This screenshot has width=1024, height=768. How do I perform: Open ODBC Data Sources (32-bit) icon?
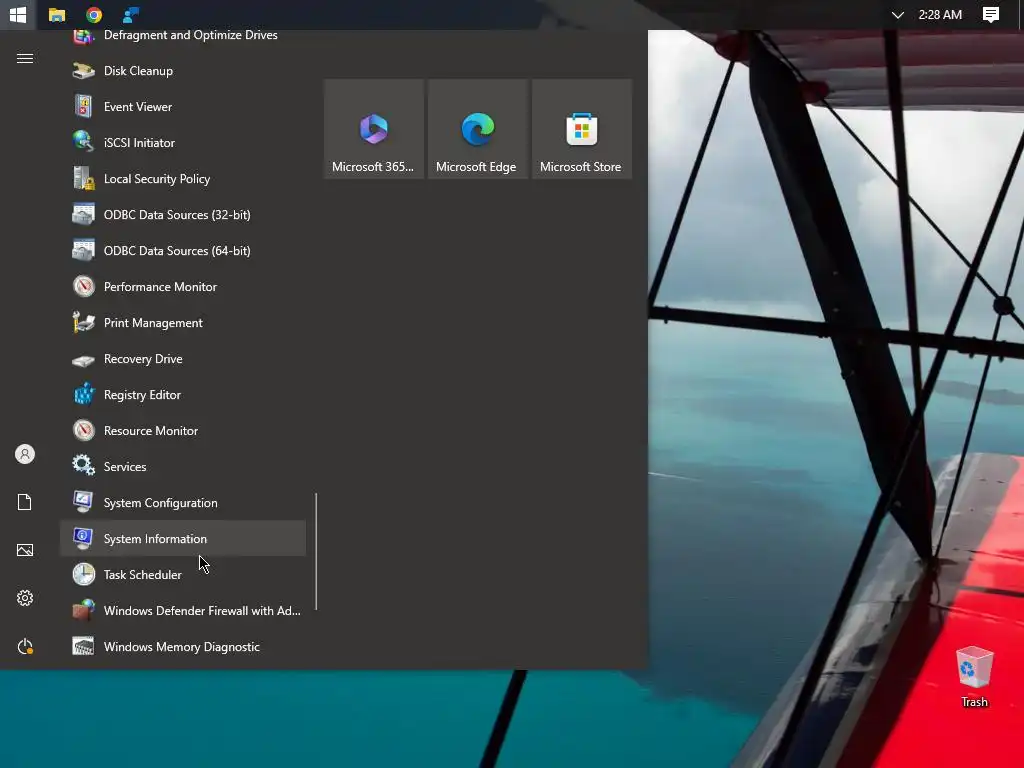click(x=84, y=214)
